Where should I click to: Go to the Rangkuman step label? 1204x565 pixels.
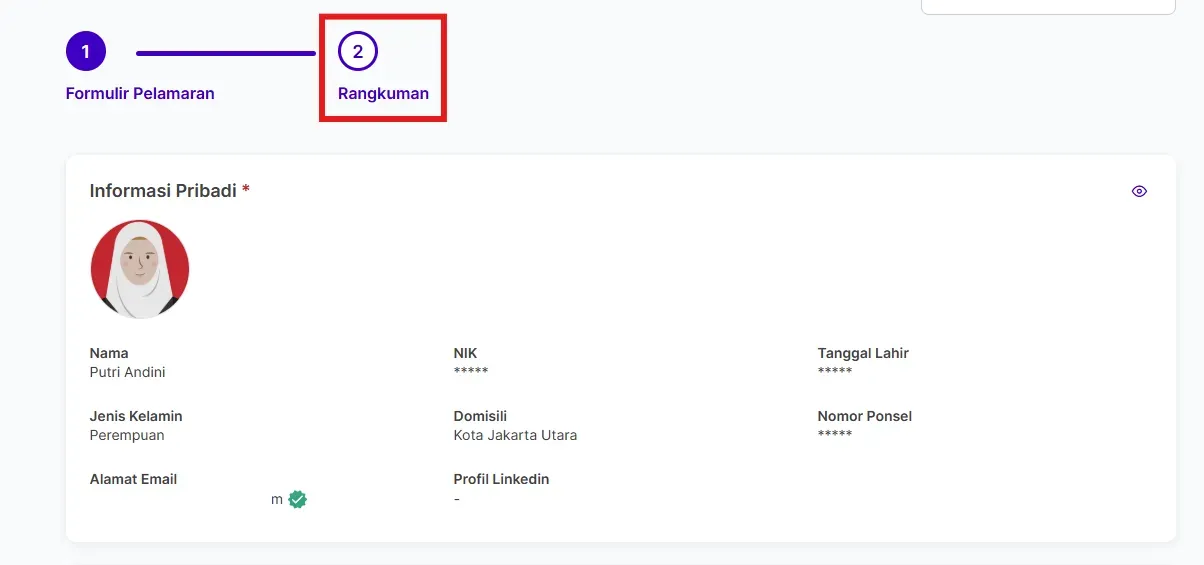tap(383, 94)
